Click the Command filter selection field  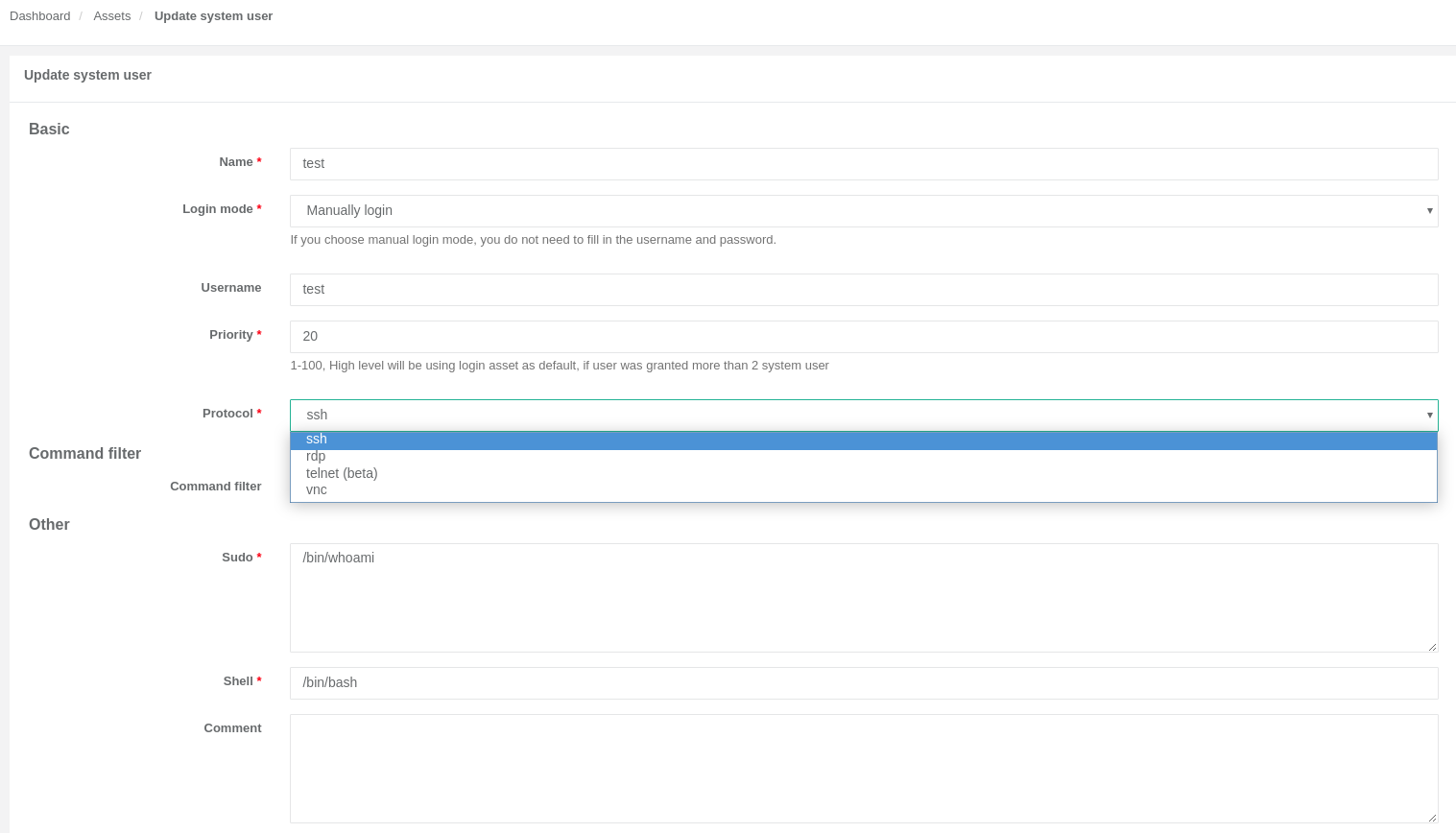coord(864,487)
